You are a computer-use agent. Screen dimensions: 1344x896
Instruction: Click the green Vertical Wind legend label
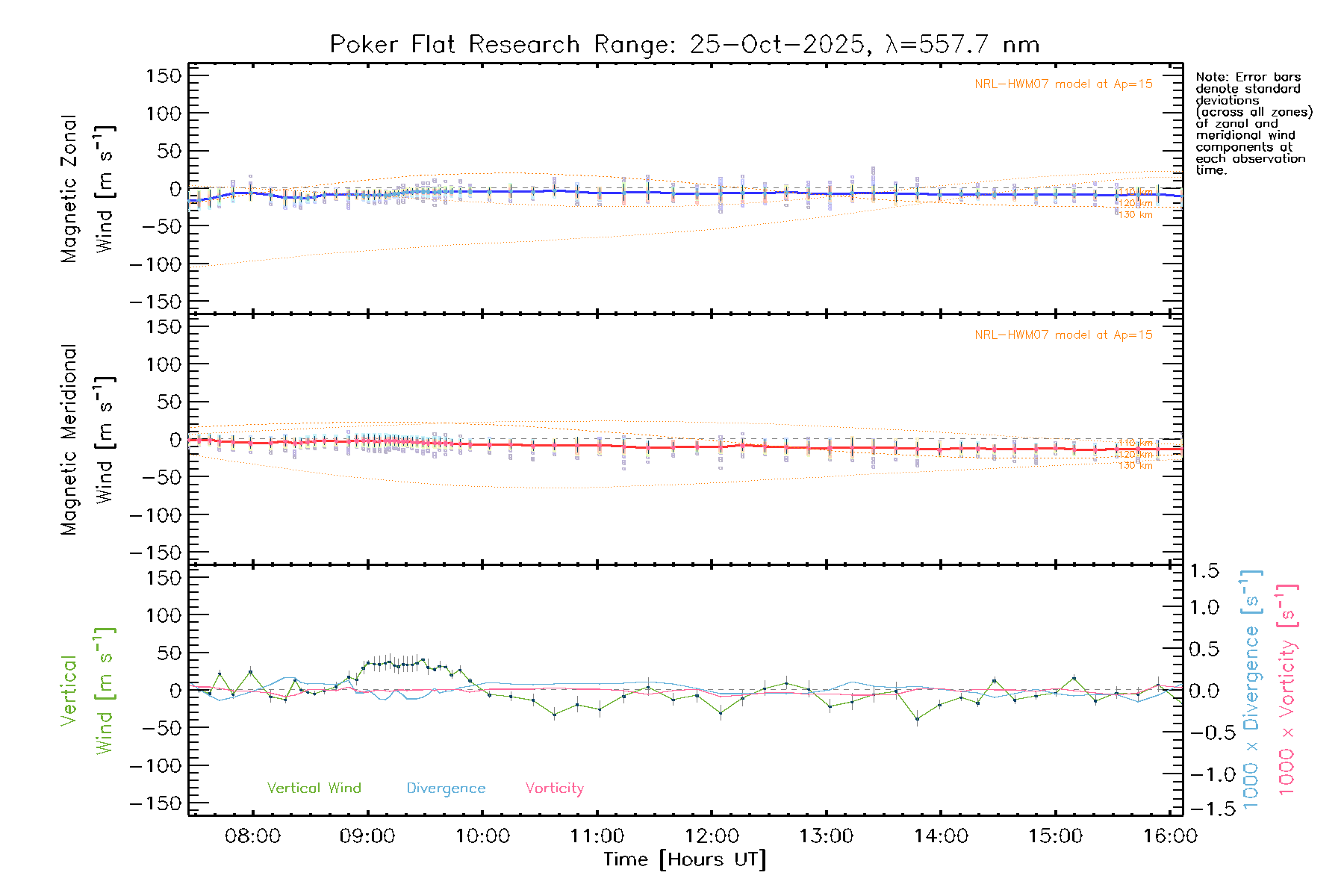pyautogui.click(x=314, y=788)
